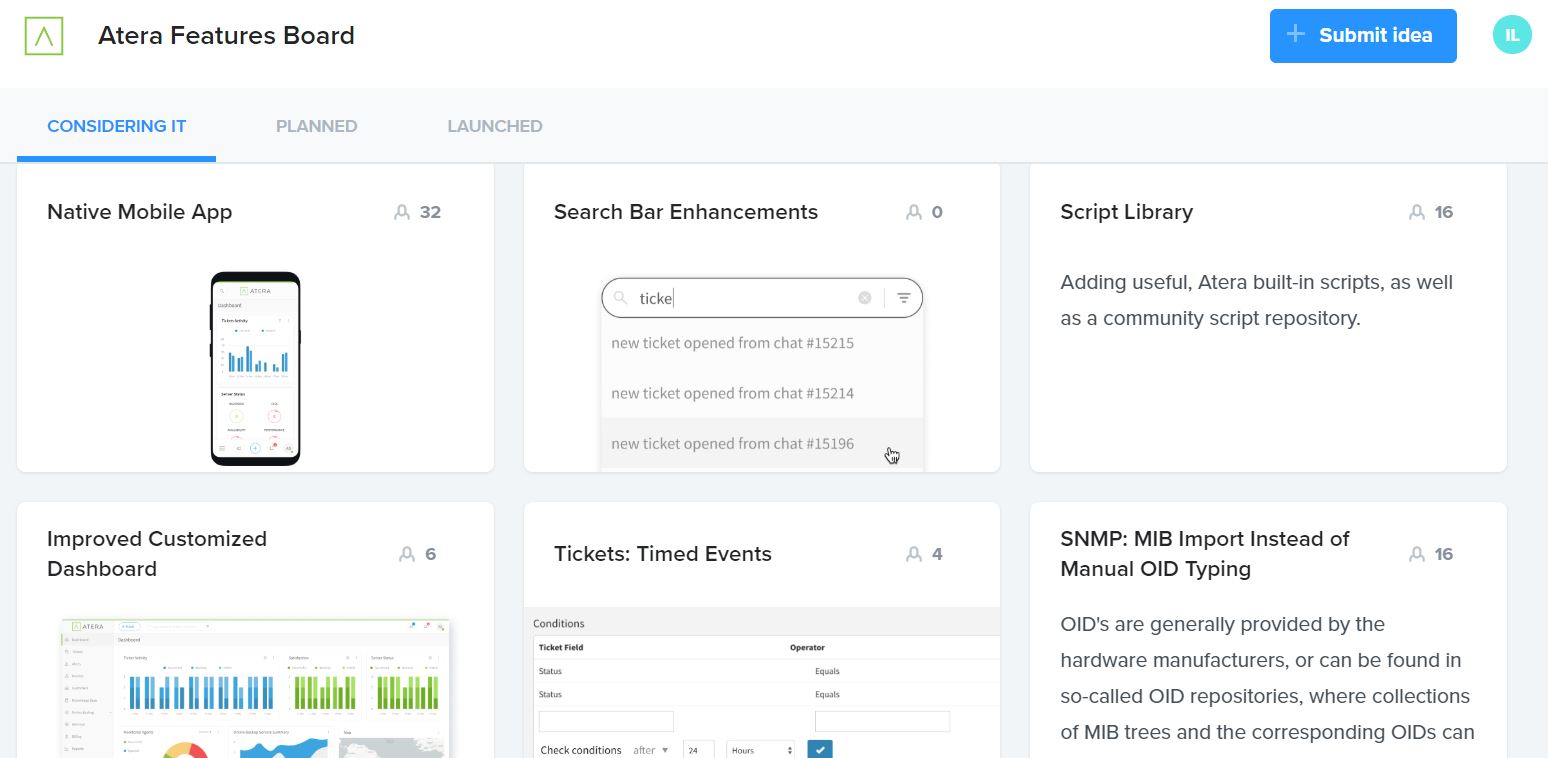Click the Conditions heading in the Timed Events image
Viewport: 1548px width, 758px height.
click(559, 623)
